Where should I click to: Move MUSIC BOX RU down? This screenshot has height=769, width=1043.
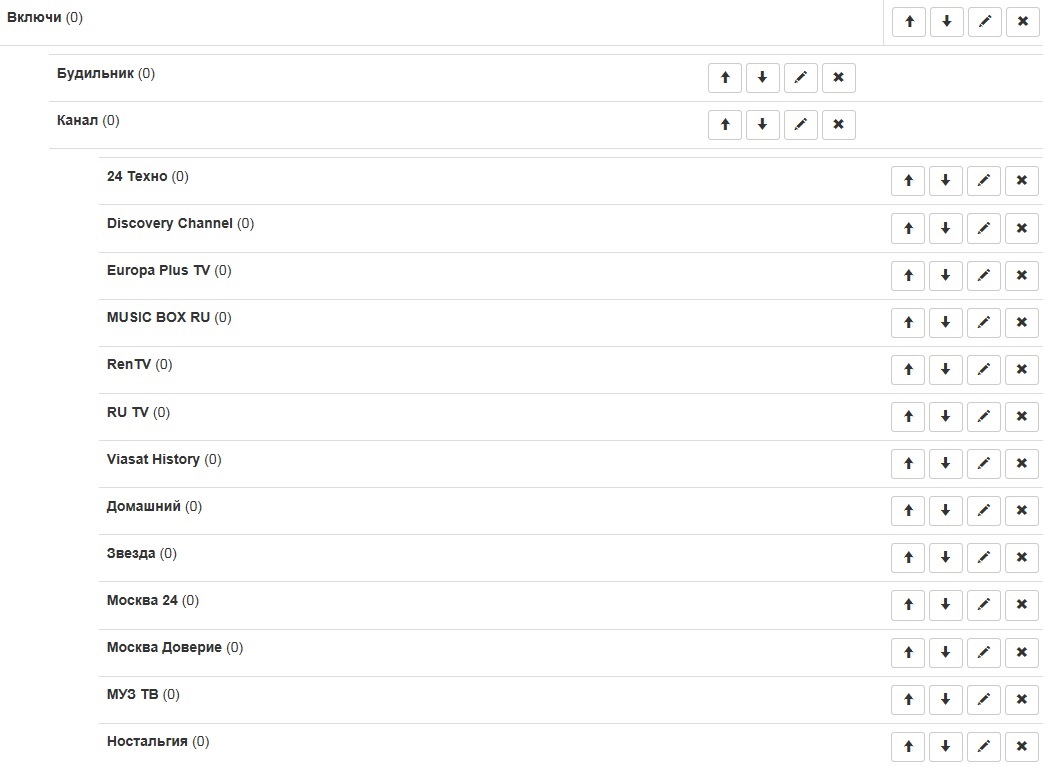point(945,322)
